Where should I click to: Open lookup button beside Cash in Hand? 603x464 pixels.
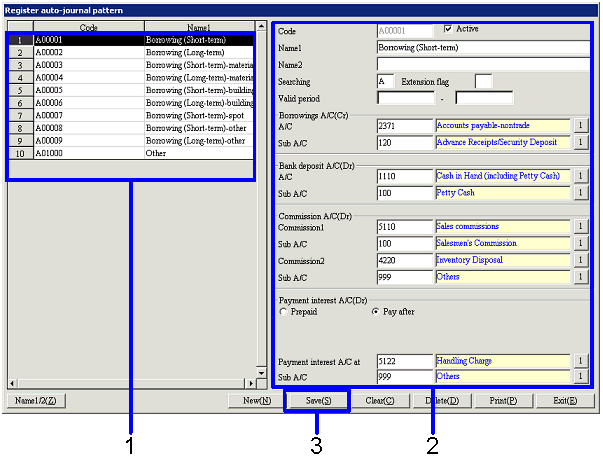(580, 176)
